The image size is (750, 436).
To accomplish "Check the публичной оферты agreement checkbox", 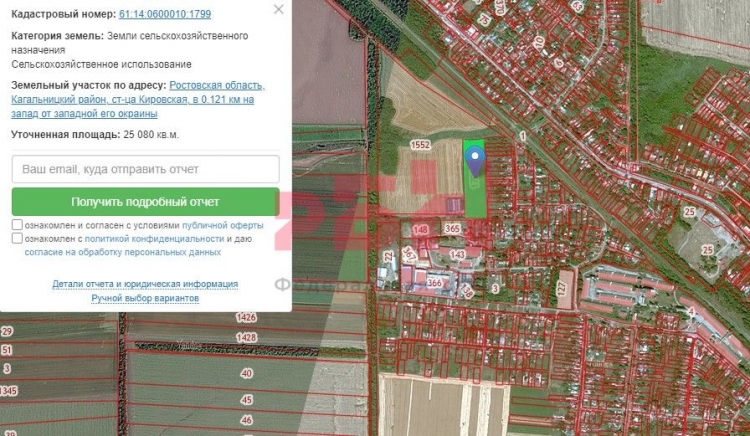I will click(18, 225).
